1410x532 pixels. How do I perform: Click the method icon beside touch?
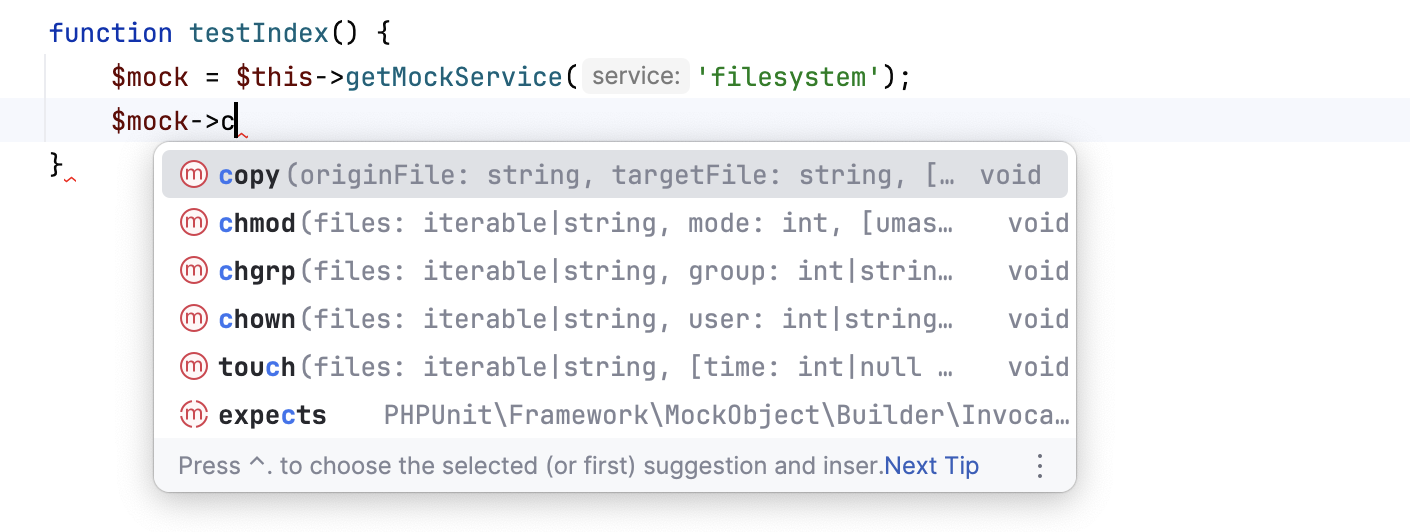pos(193,367)
